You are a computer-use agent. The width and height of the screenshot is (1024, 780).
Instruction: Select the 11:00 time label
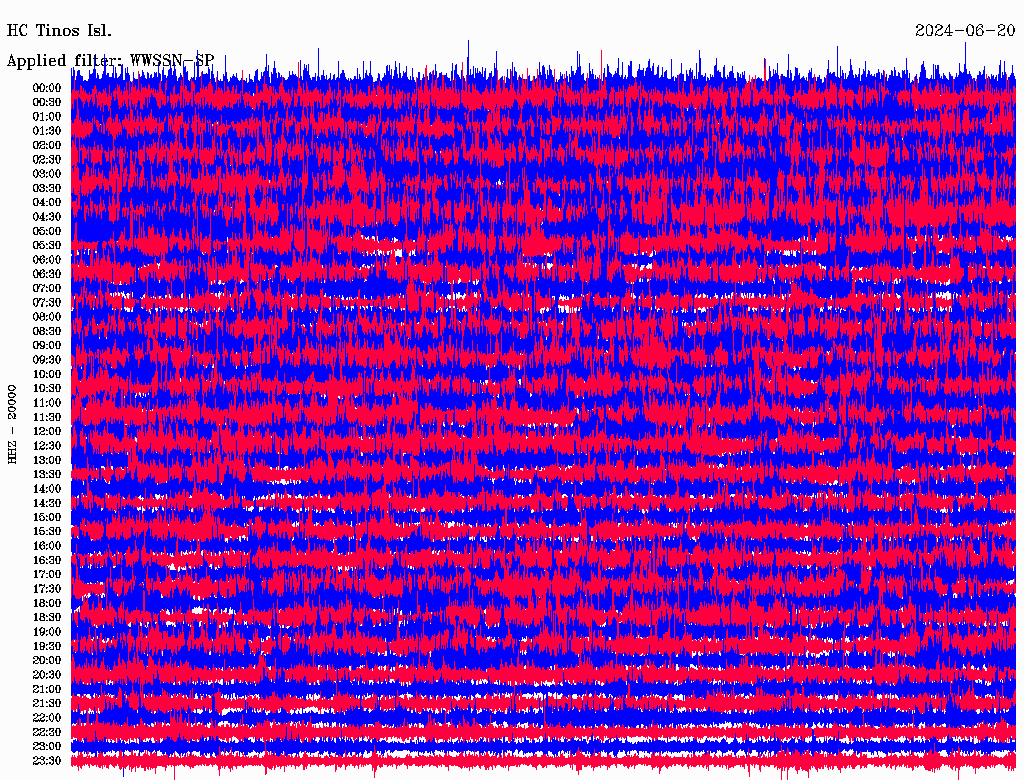pos(47,403)
